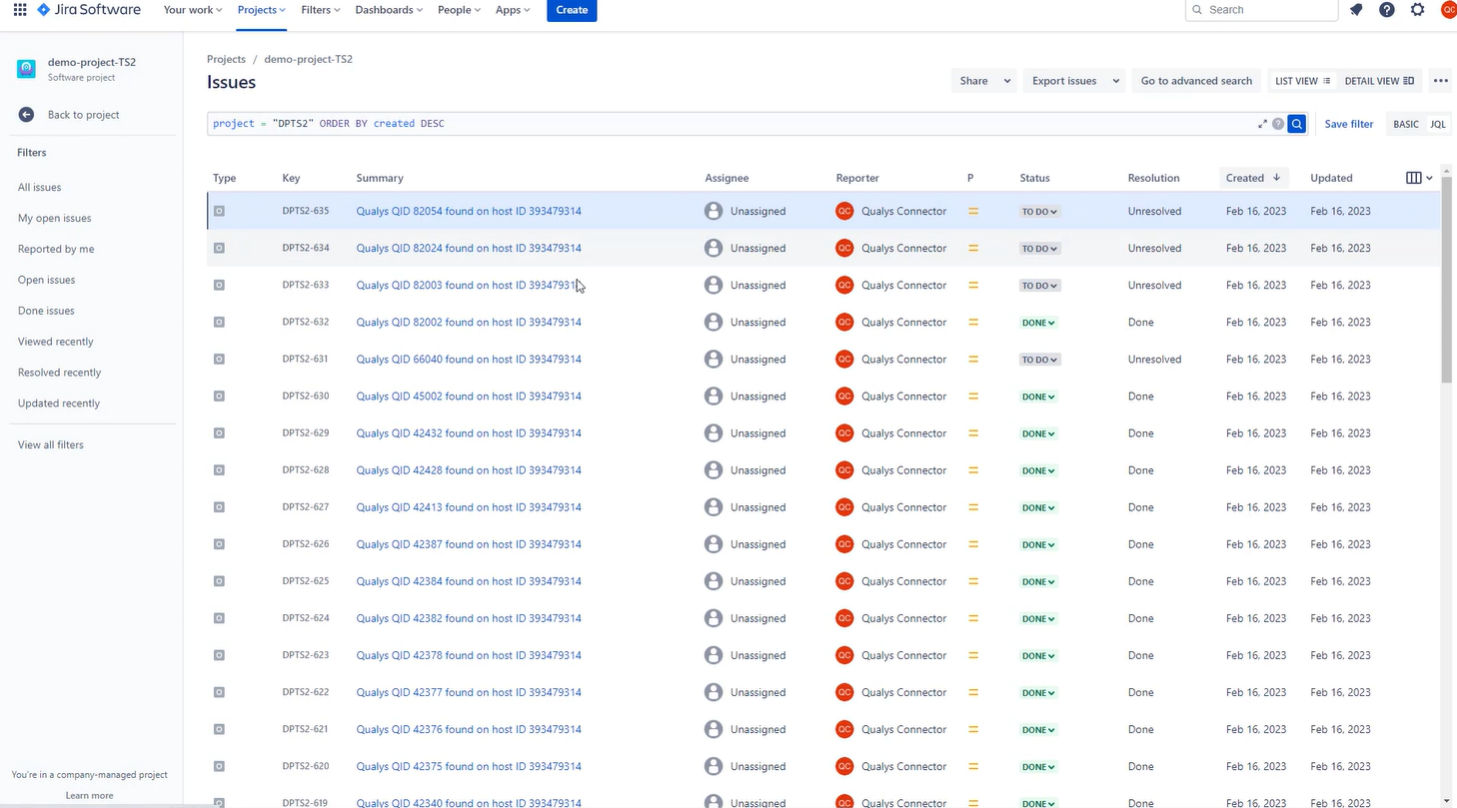Open the app switcher grid icon

pos(19,10)
